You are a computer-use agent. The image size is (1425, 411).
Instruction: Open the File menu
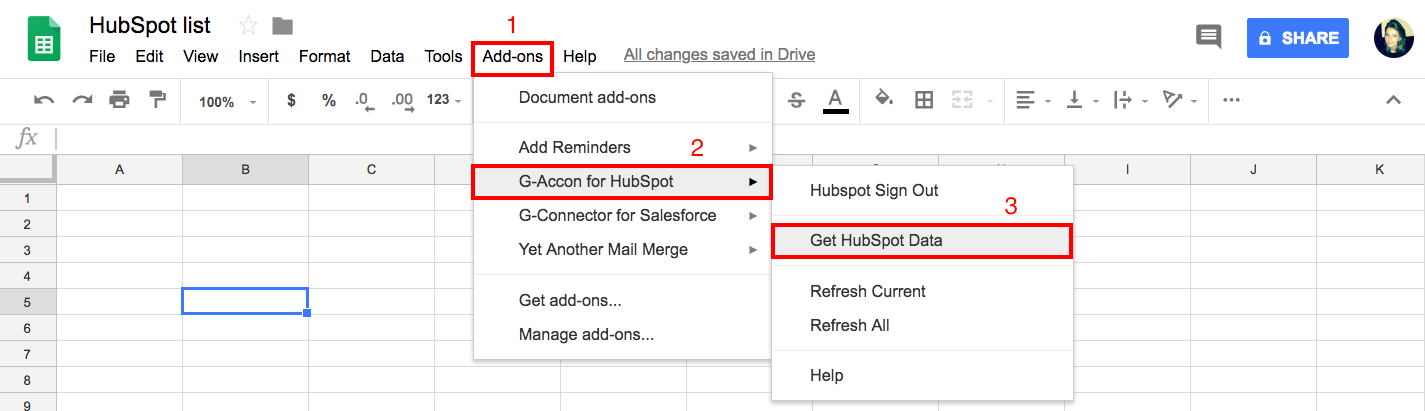click(102, 56)
